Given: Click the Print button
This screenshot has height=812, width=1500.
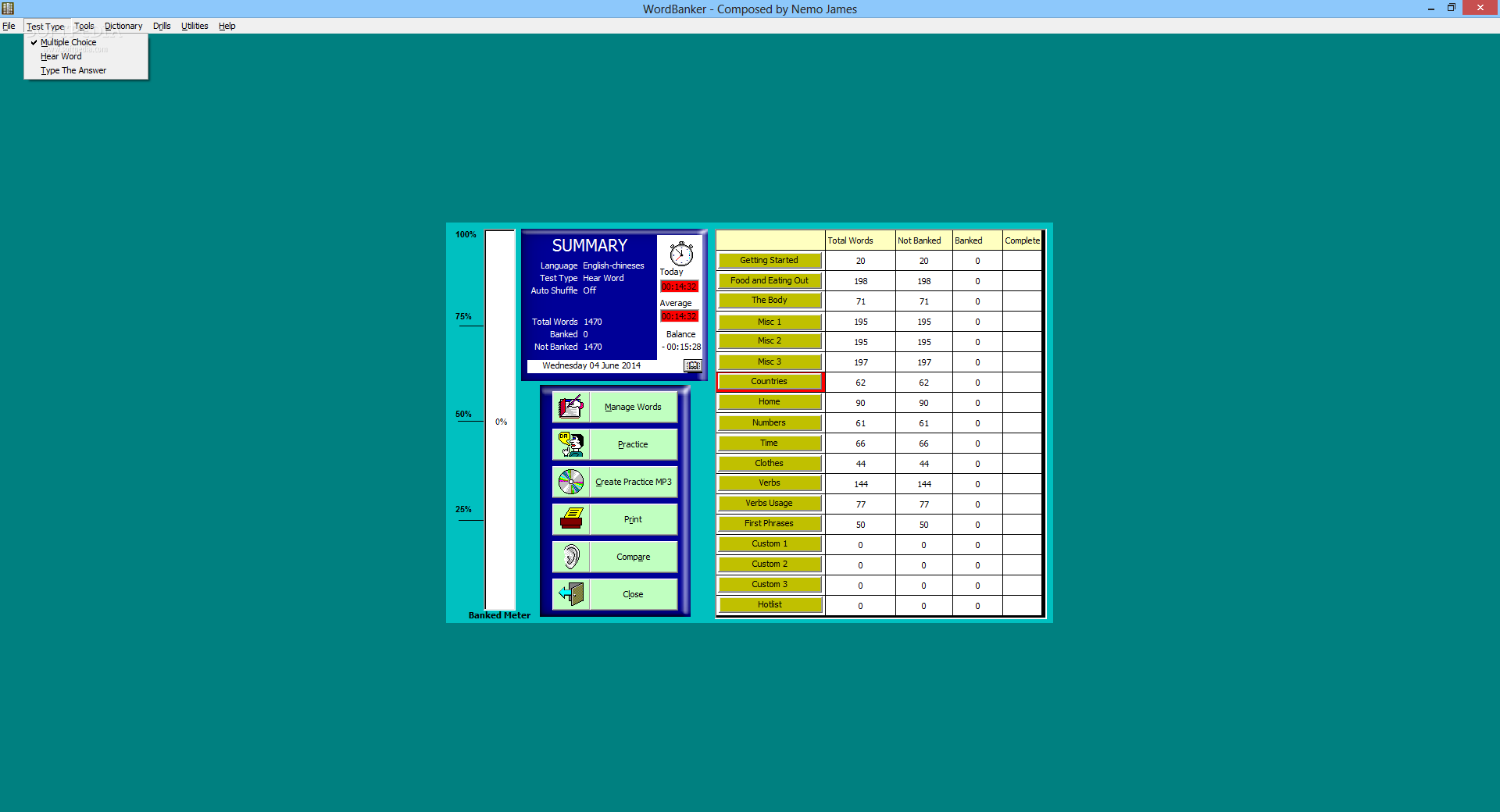Looking at the screenshot, I should [633, 519].
